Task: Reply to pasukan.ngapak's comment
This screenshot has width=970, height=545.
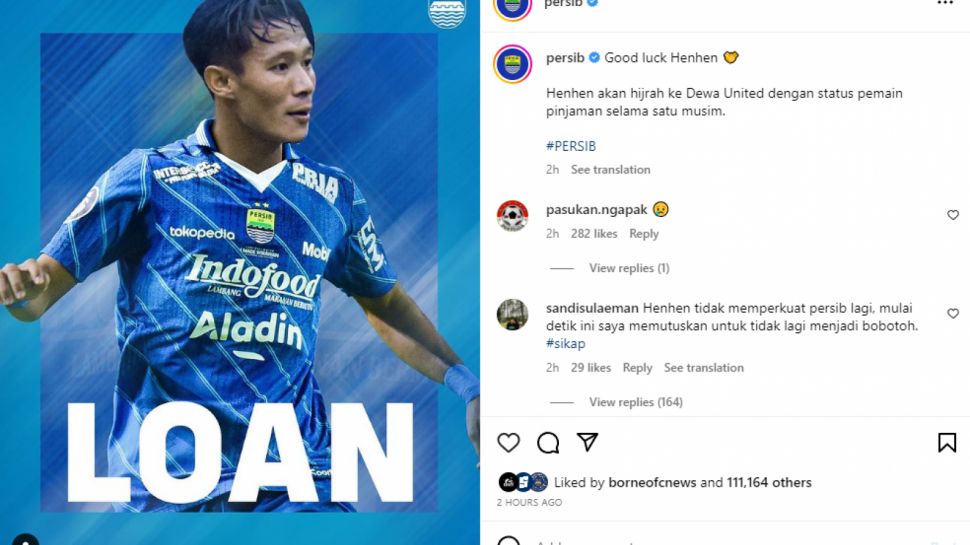Action: [x=644, y=234]
